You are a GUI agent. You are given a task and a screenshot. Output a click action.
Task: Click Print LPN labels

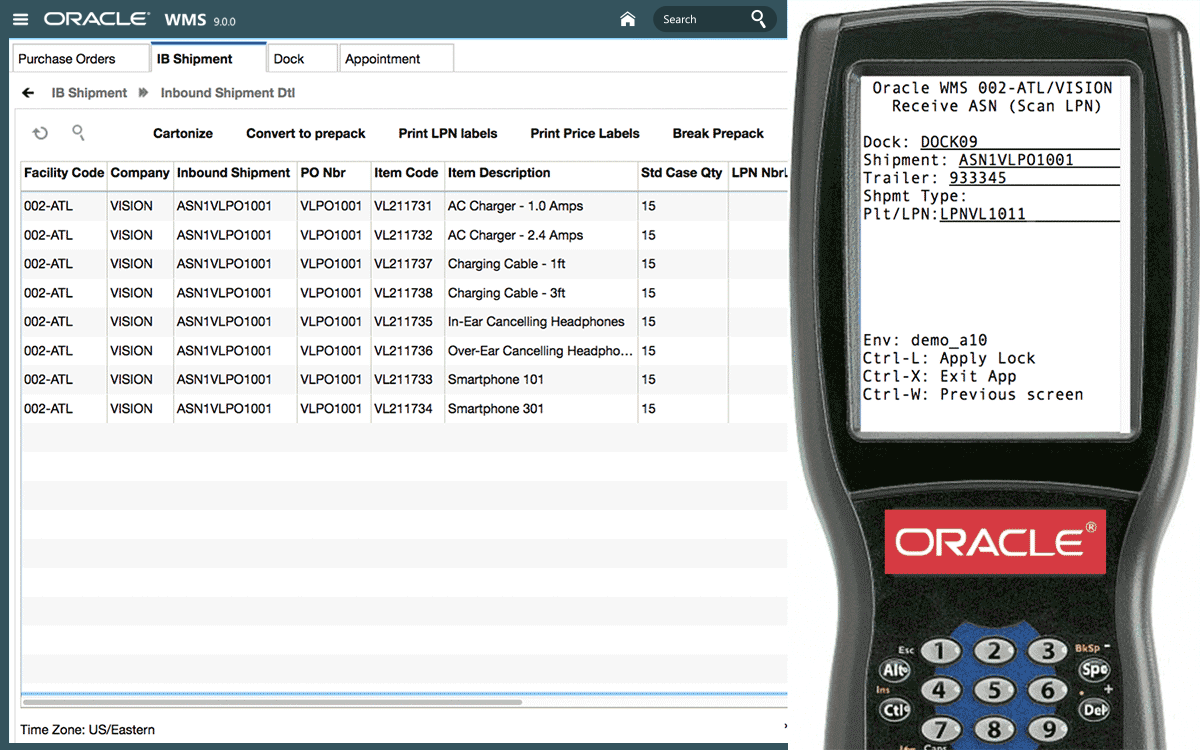pyautogui.click(x=448, y=133)
